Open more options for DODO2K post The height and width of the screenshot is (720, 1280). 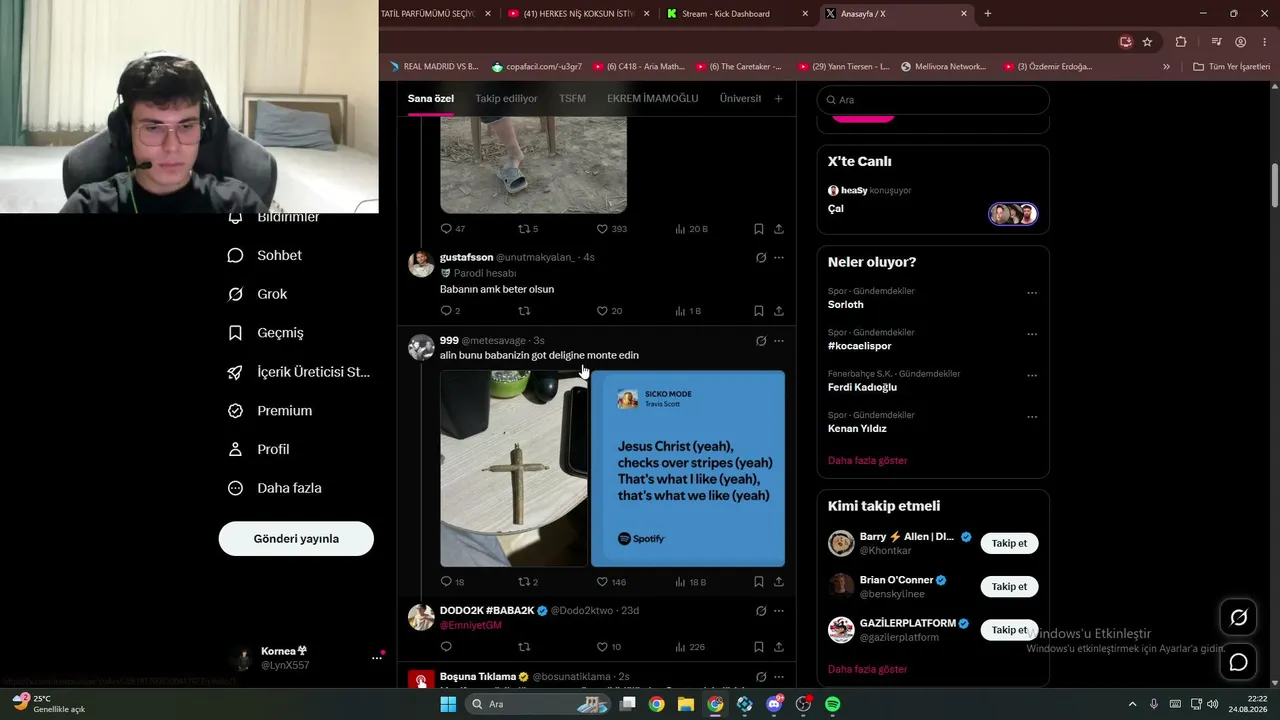[779, 611]
